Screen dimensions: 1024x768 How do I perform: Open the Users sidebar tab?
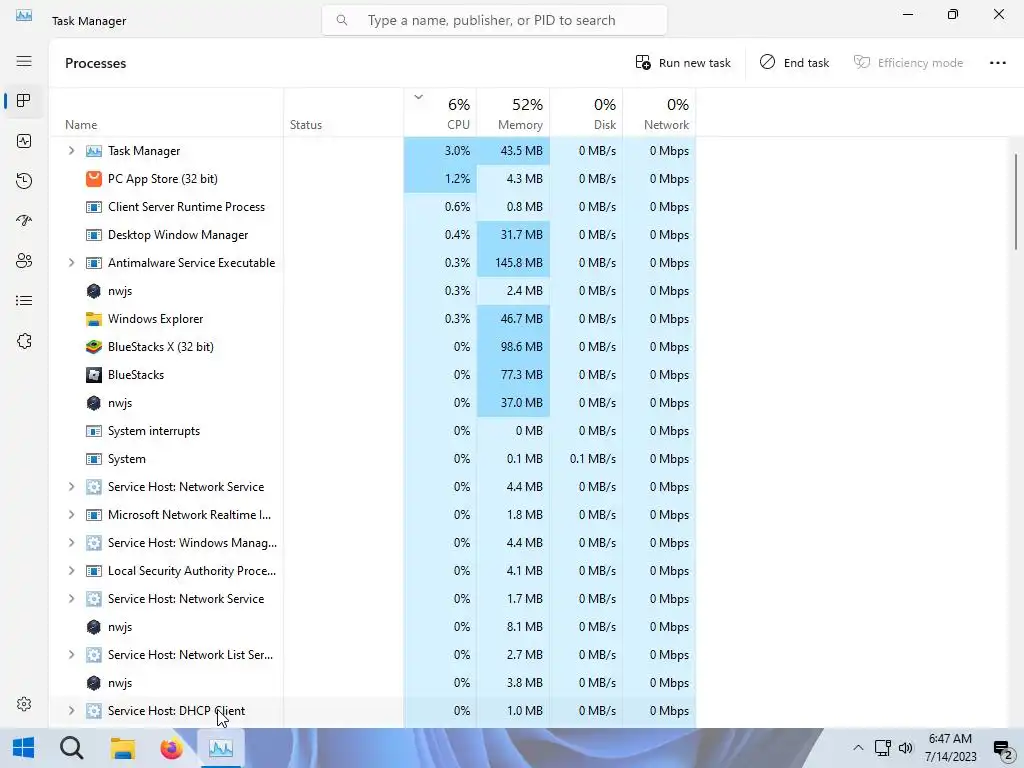pos(24,261)
